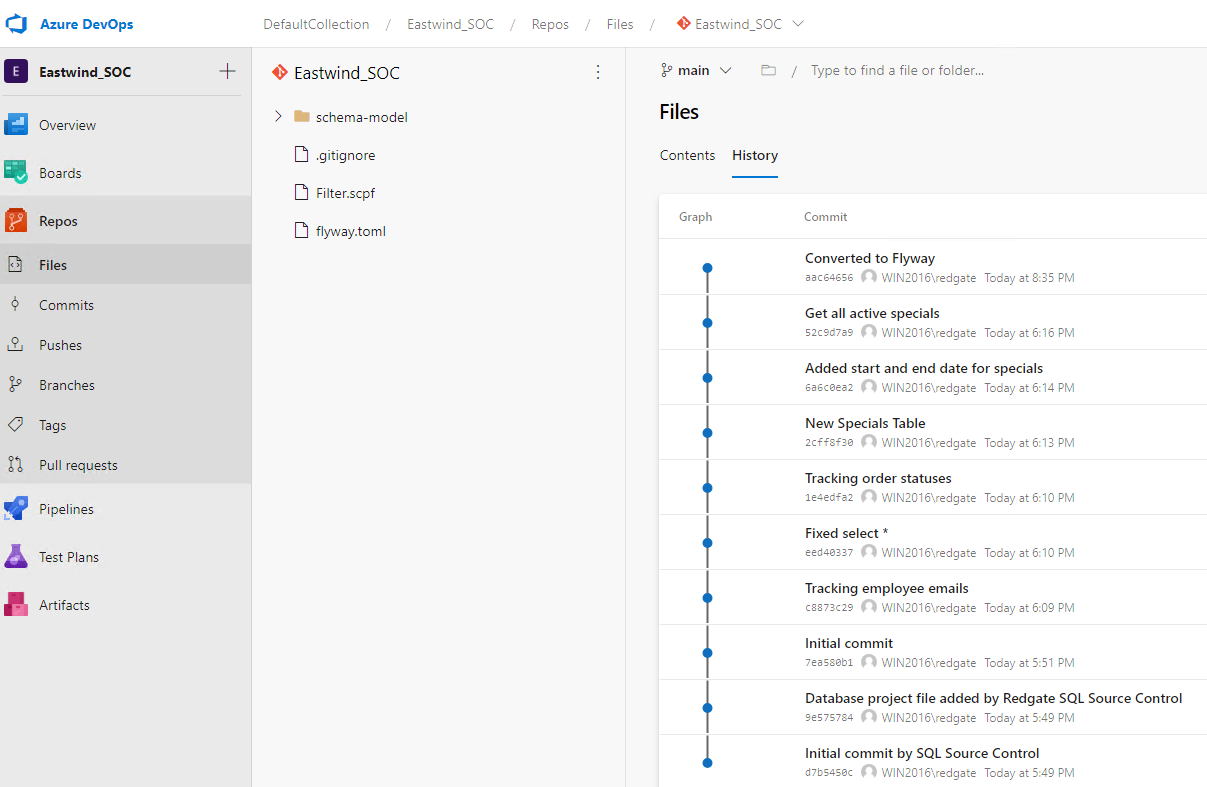Image resolution: width=1207 pixels, height=787 pixels.
Task: Open the Pipelines icon in sidebar
Action: click(16, 509)
